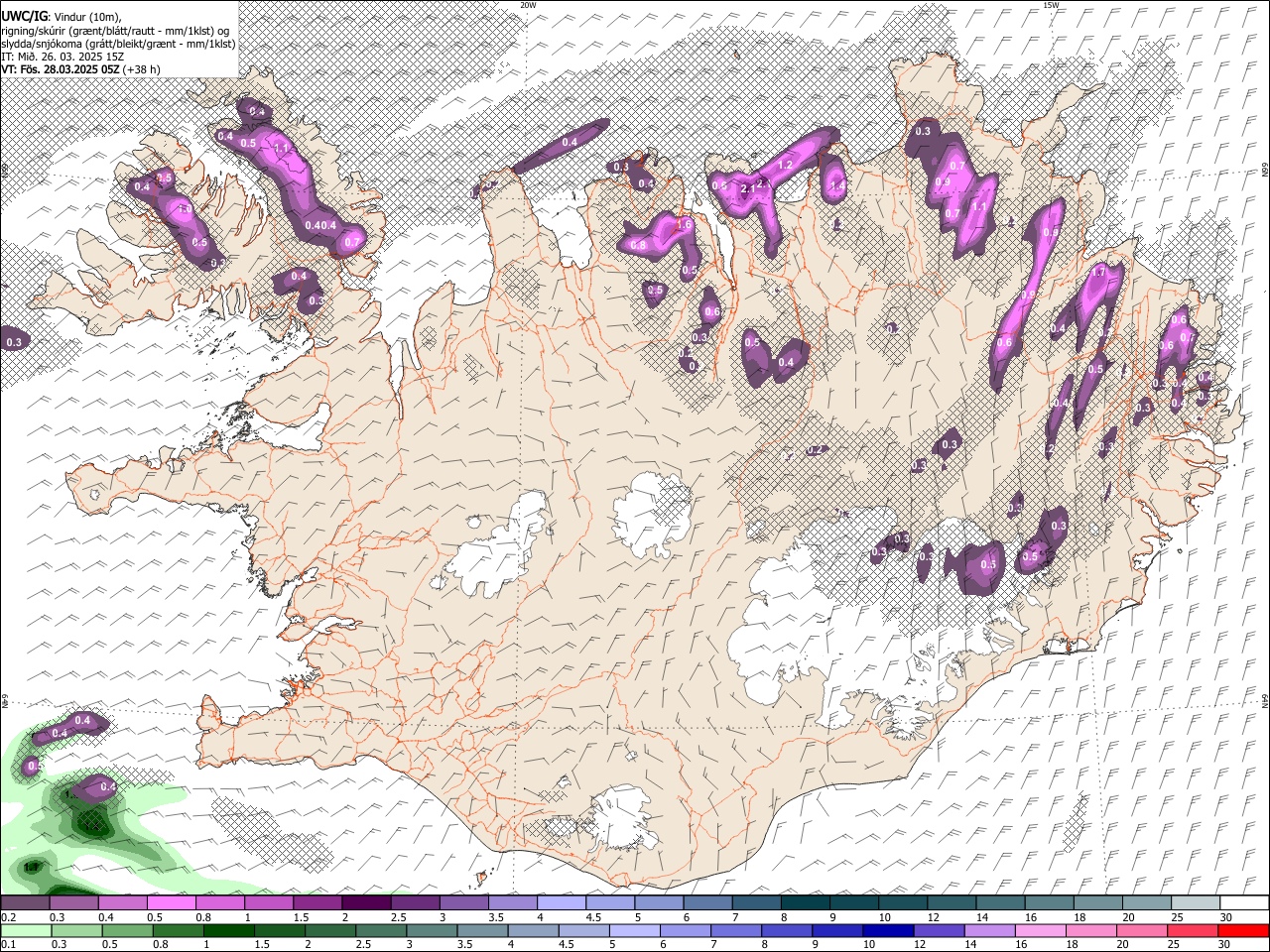Pick the dark teal 9 swatch, upper scale
This screenshot has width=1270, height=952.
[853, 903]
